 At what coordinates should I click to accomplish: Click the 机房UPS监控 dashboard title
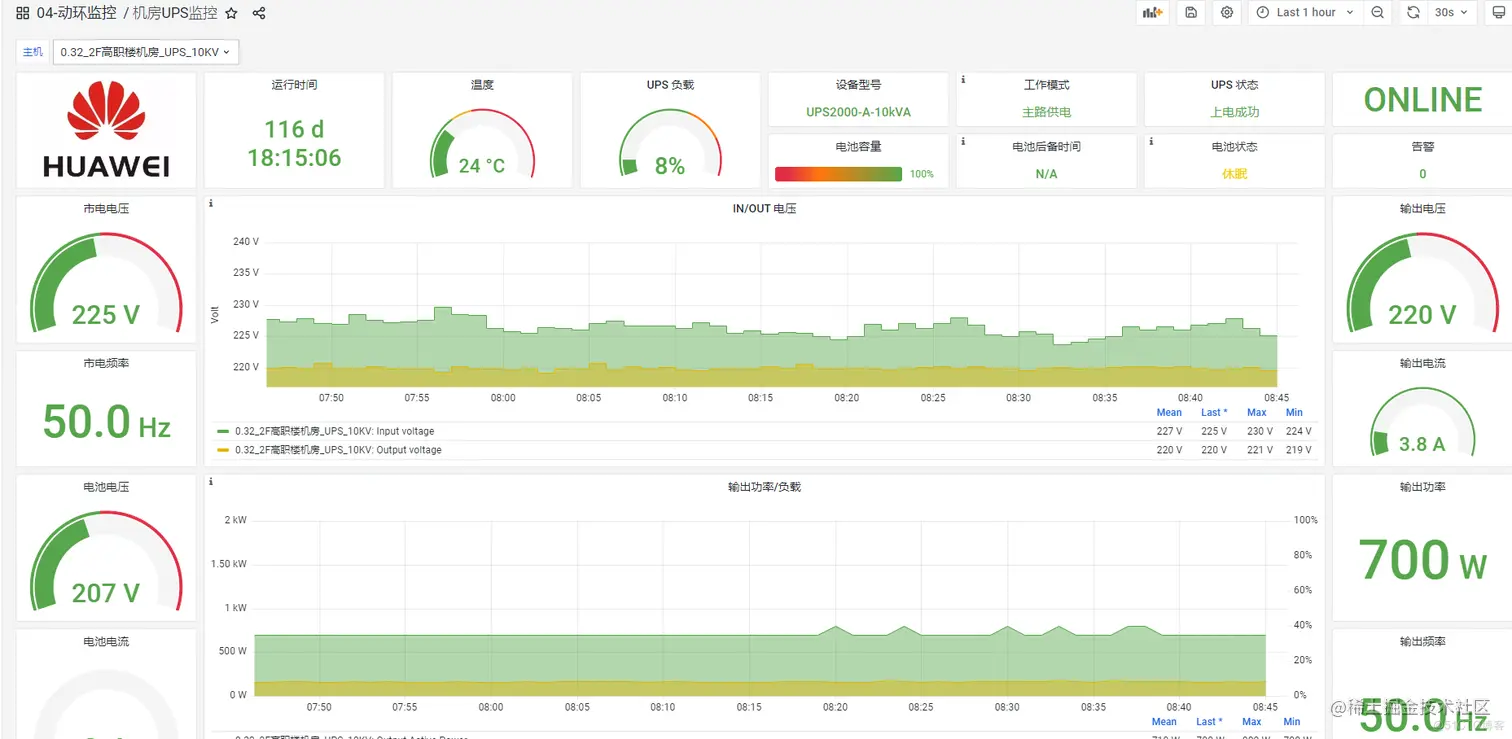175,13
